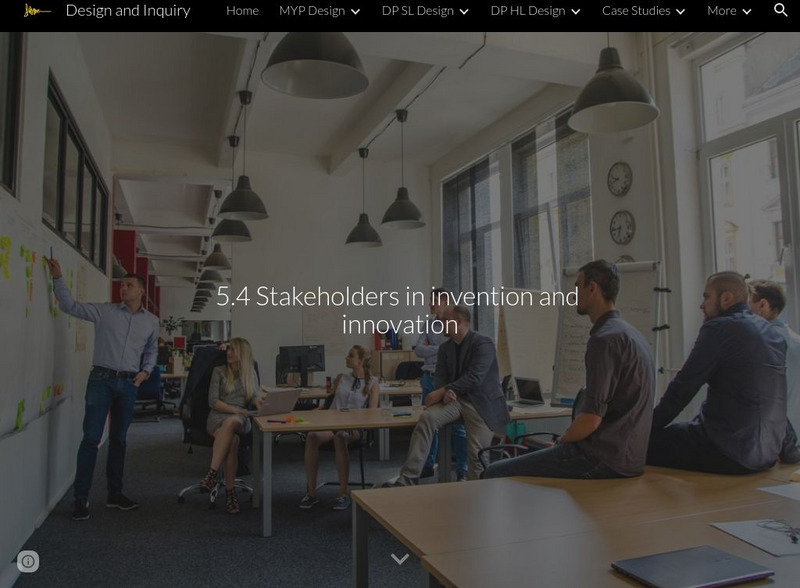800x588 pixels.
Task: Click the yellow site logo icon
Action: click(37, 11)
